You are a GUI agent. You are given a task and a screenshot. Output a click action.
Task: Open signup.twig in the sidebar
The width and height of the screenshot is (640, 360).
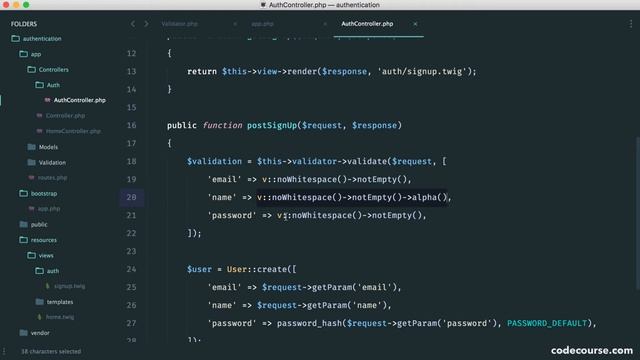coord(70,286)
